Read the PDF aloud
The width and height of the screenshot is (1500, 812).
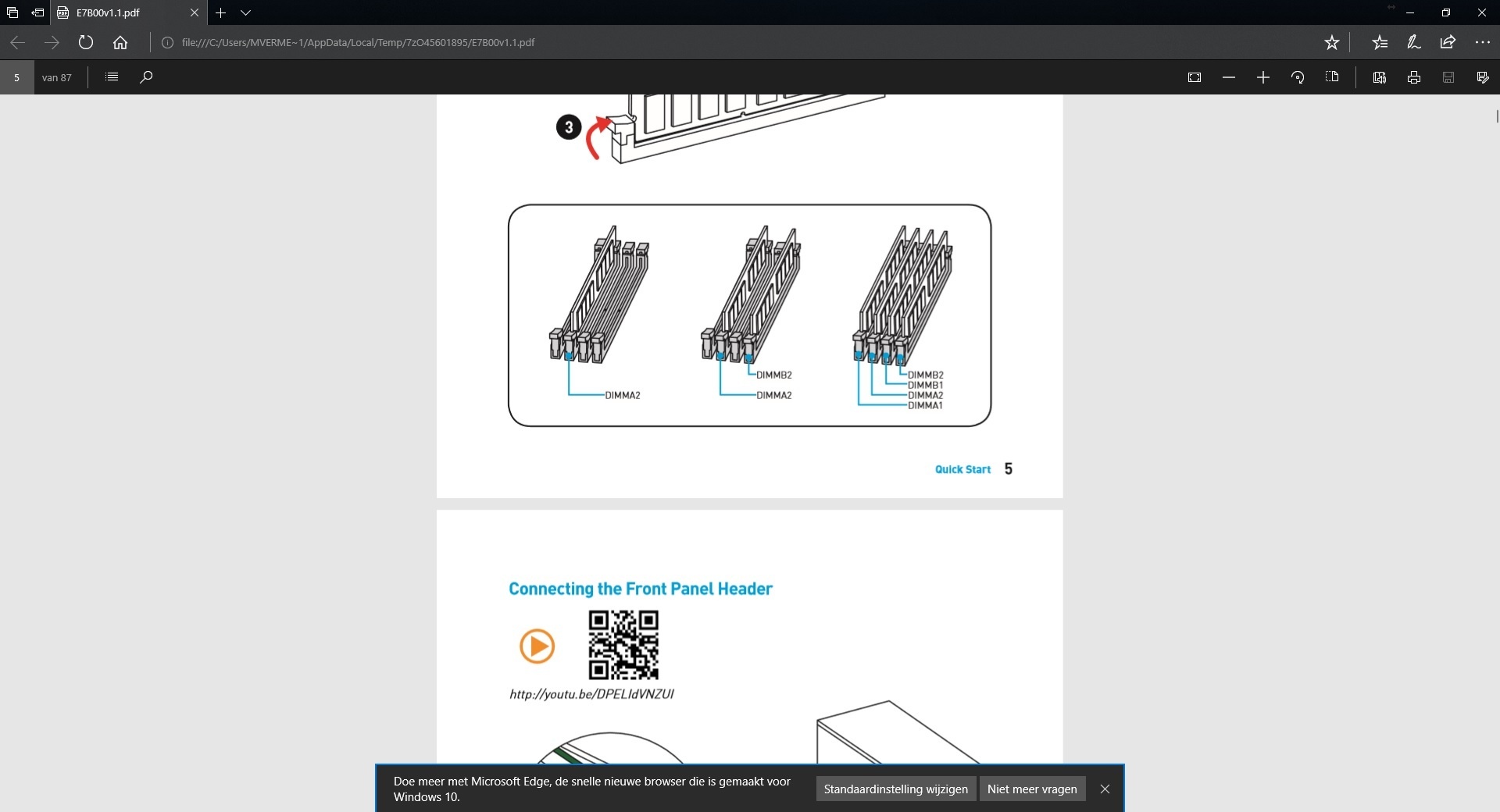coord(1380,77)
